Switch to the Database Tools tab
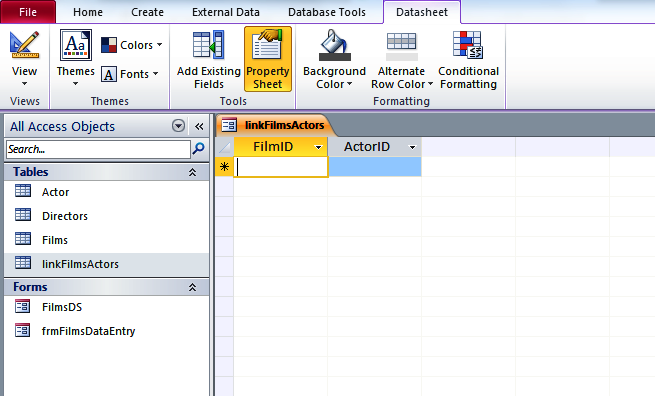 point(327,12)
